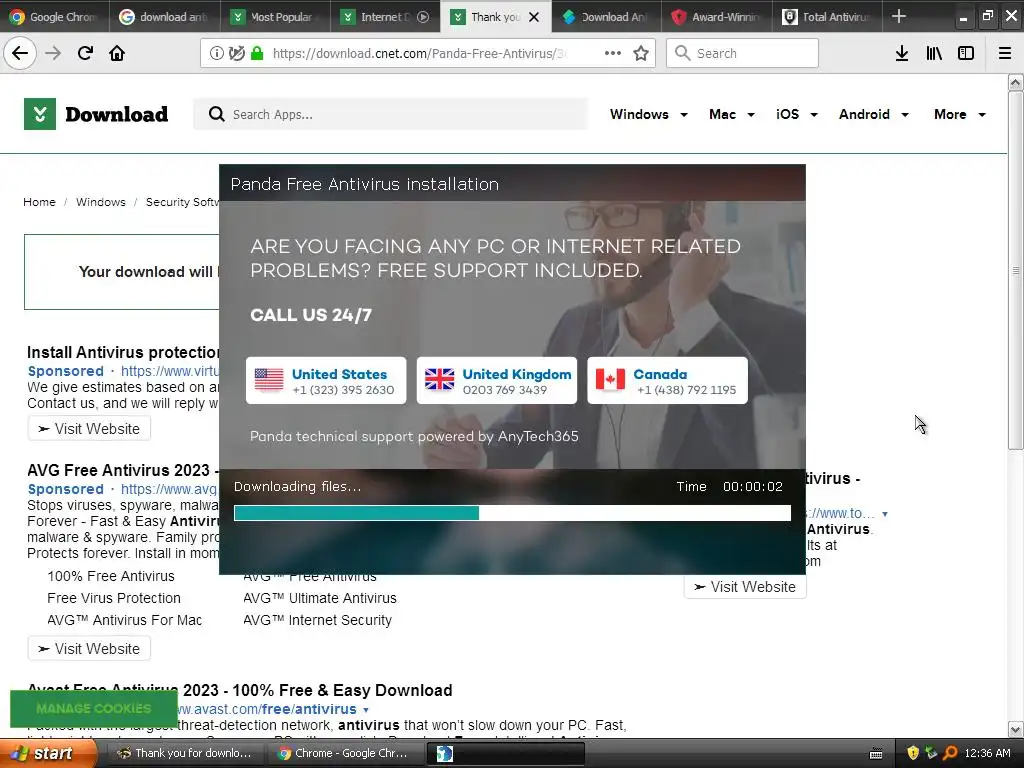Open the 100% Free Antivirus link
The height and width of the screenshot is (768, 1024).
pos(111,577)
